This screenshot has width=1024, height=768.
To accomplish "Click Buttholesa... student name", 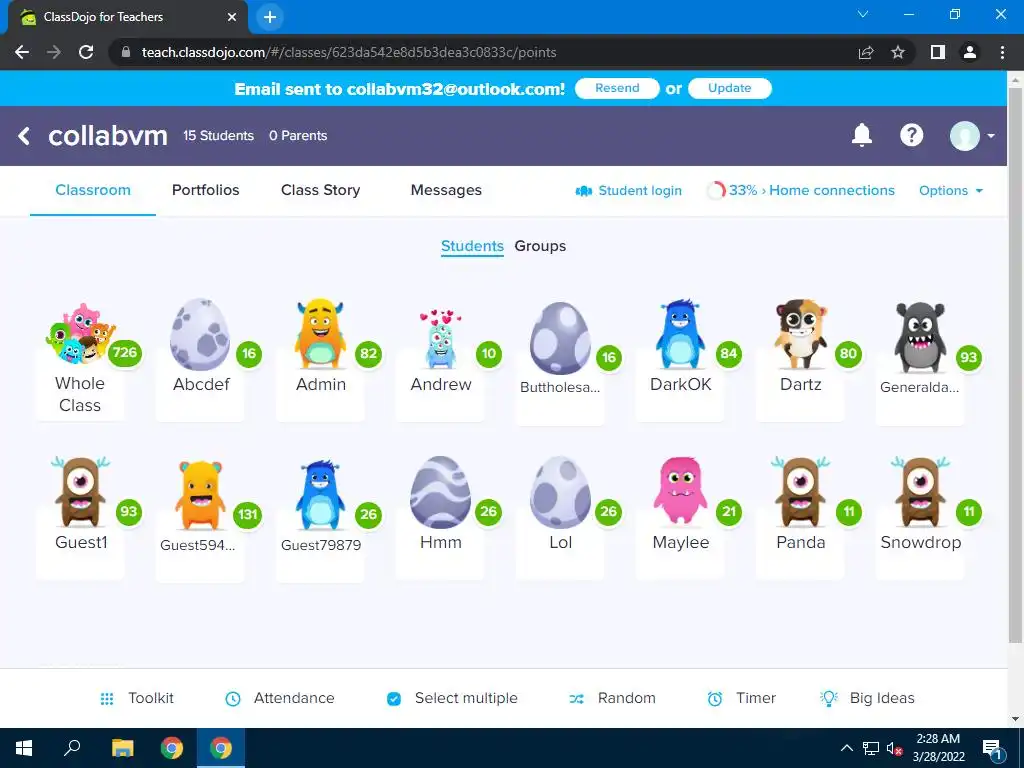I will click(x=560, y=387).
